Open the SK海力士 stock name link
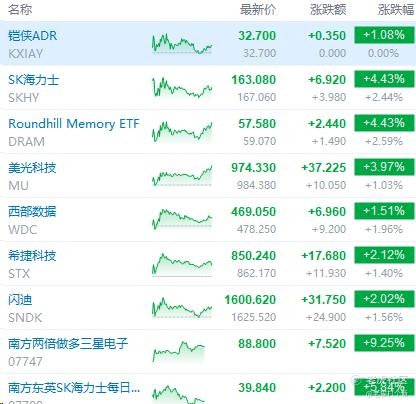 click(x=33, y=80)
